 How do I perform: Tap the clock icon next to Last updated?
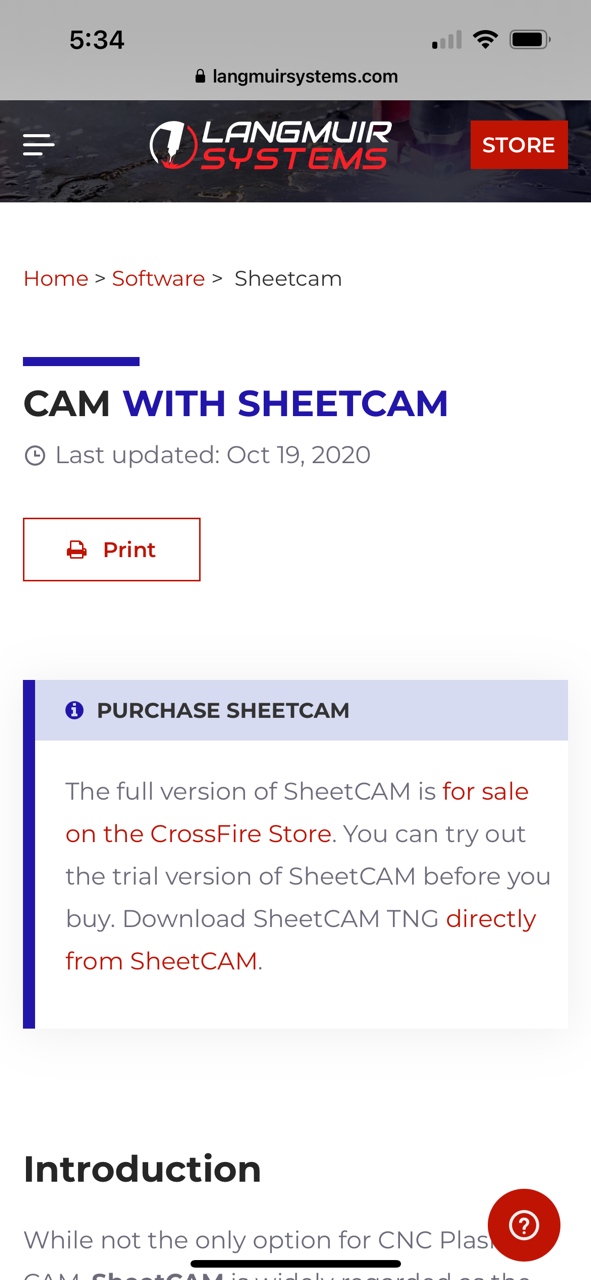point(35,456)
